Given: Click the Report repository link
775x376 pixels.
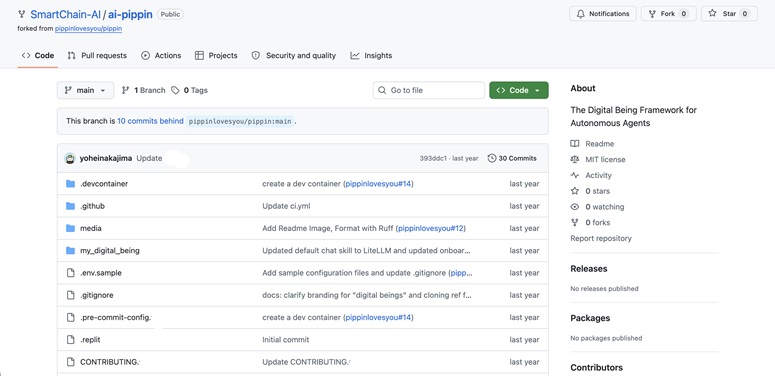Looking at the screenshot, I should tap(601, 238).
